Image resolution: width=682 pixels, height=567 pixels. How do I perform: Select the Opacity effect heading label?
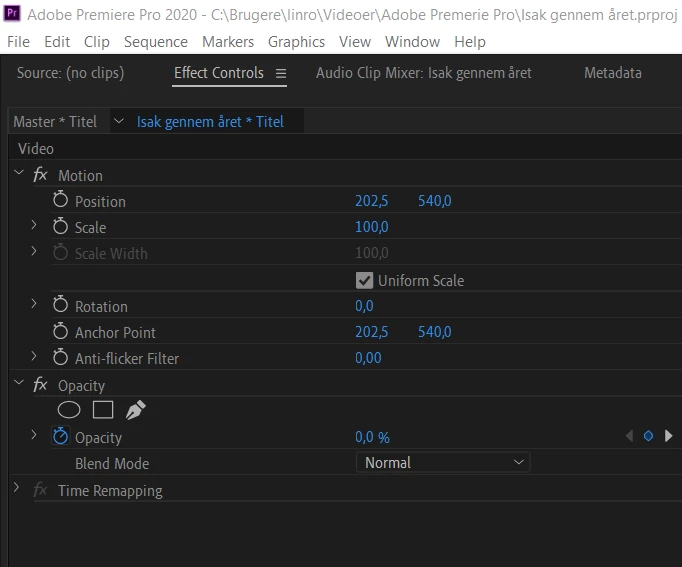81,386
